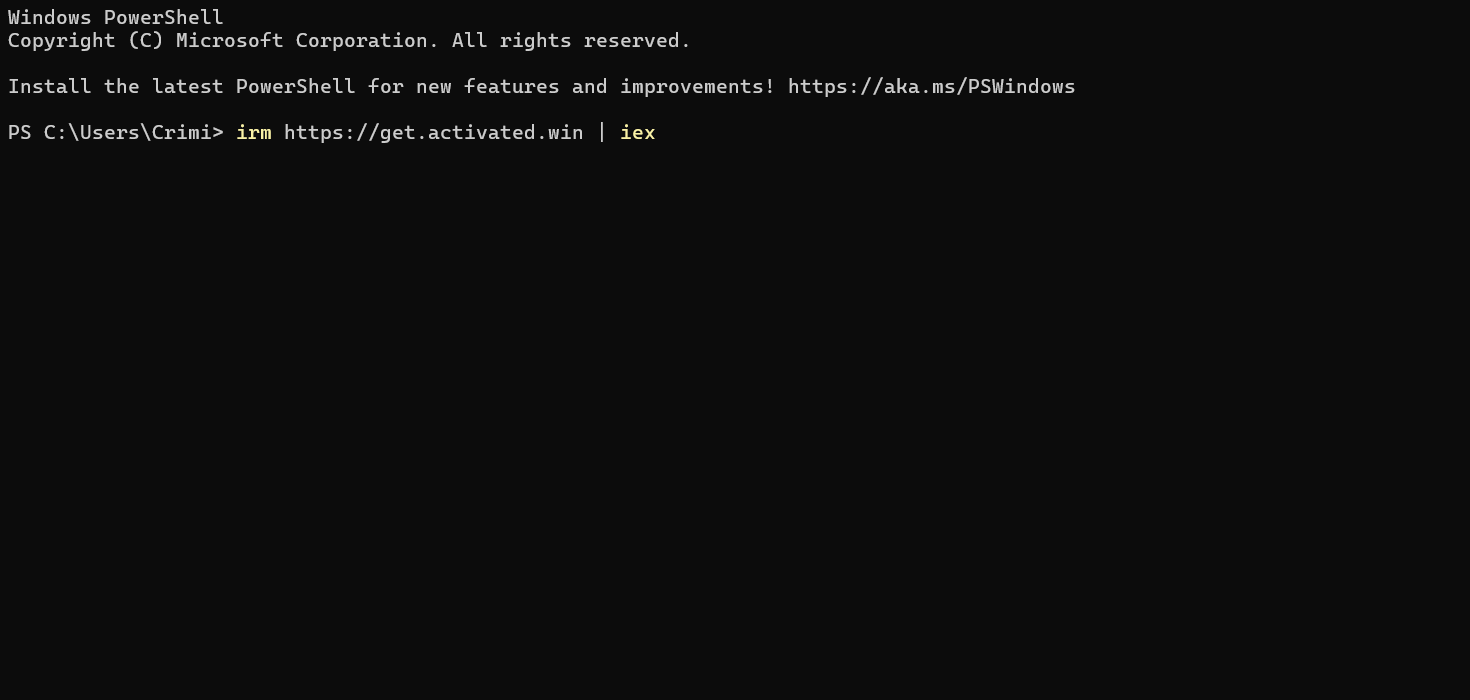Click the yellow irm command word

point(254,132)
